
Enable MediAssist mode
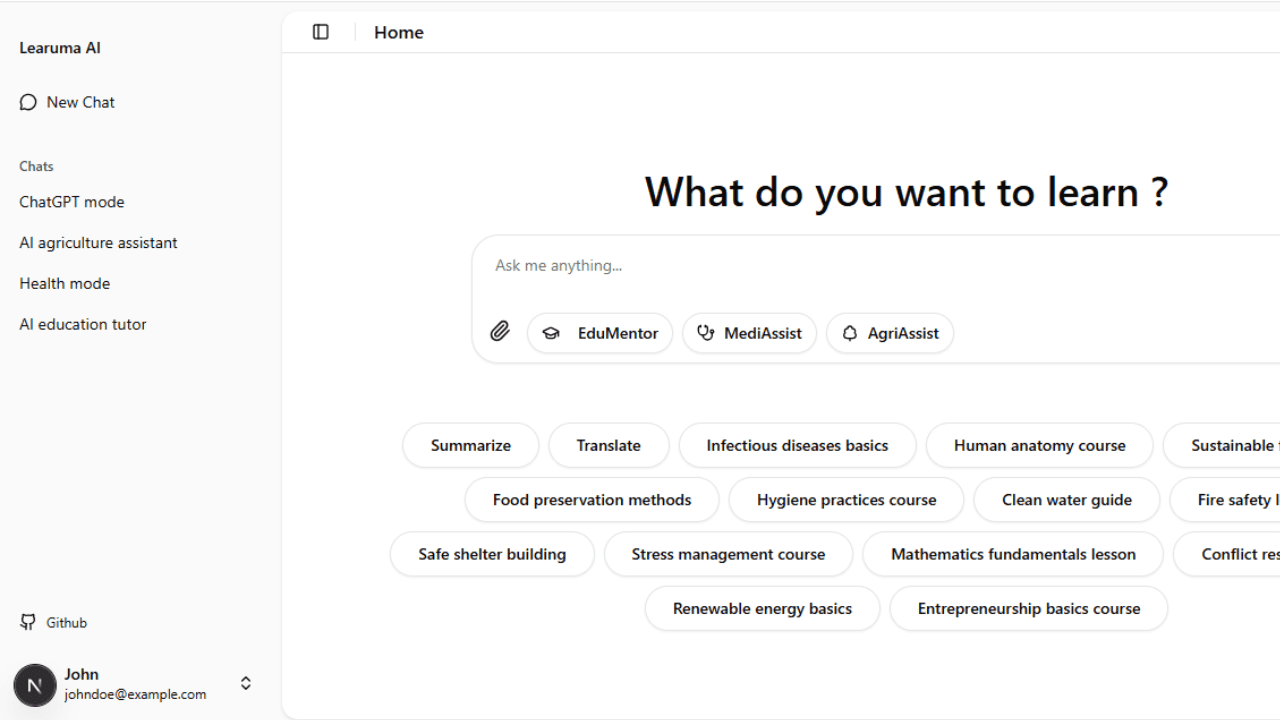coord(749,333)
